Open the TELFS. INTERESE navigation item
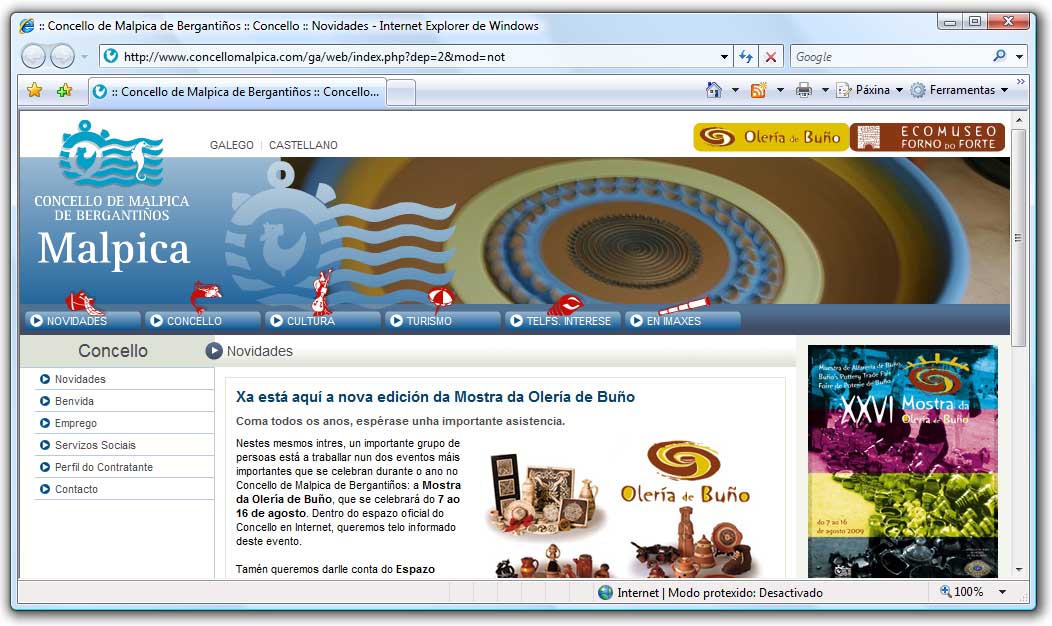Viewport: 1052px width, 626px height. click(563, 321)
